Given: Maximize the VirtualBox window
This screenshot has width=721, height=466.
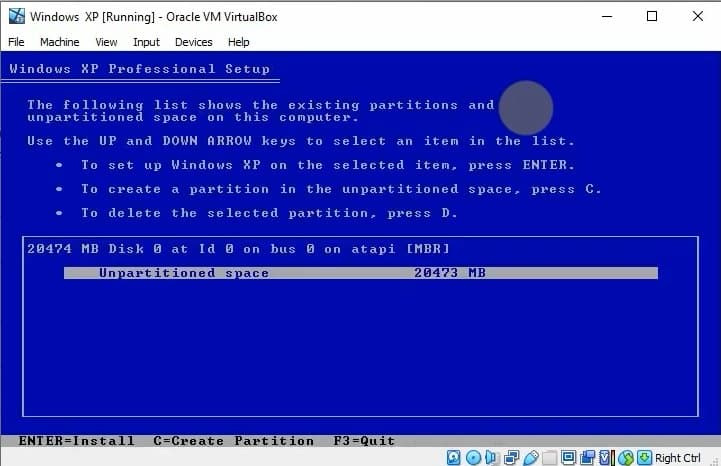Looking at the screenshot, I should point(652,16).
